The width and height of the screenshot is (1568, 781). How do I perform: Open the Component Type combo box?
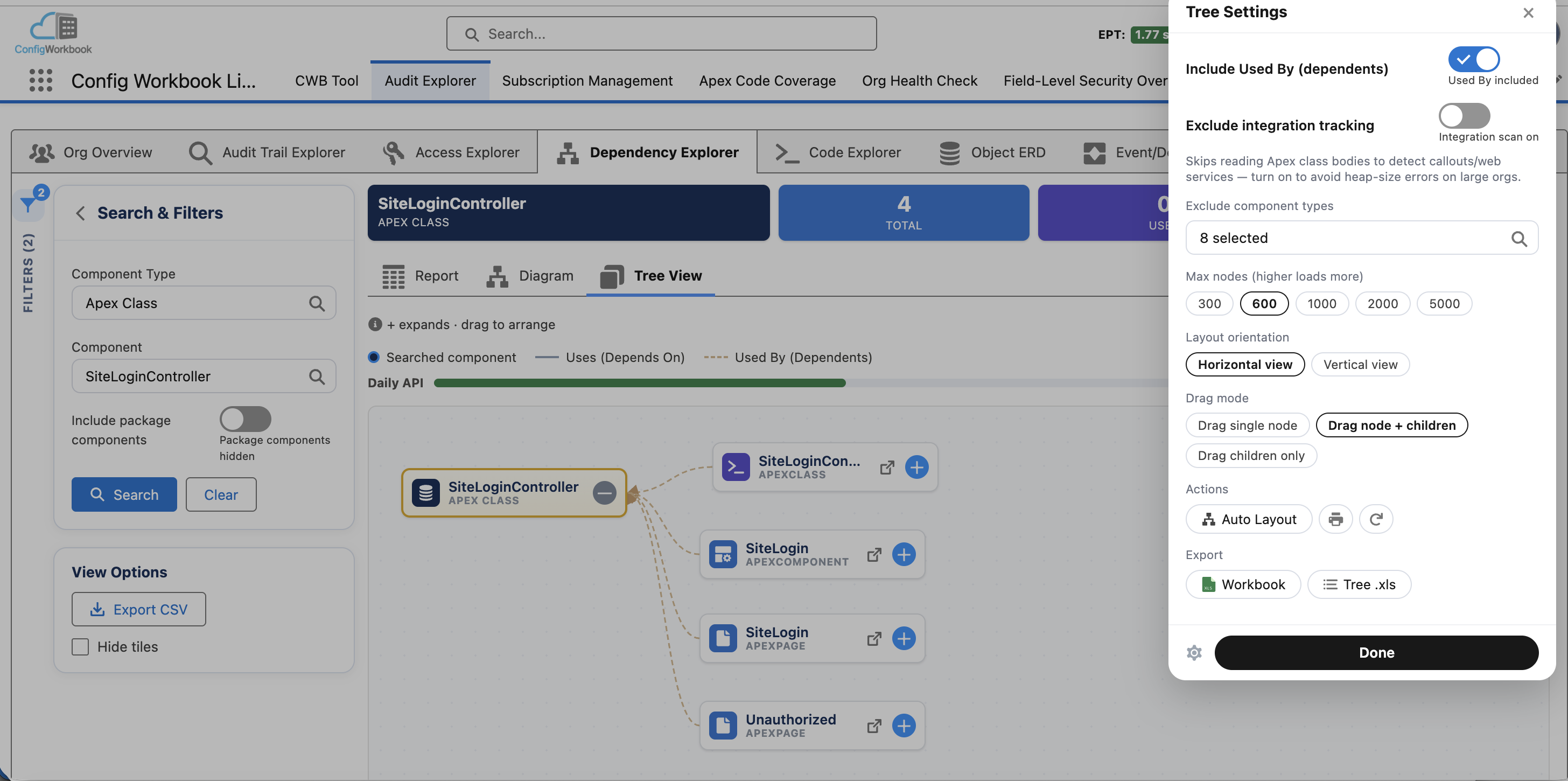(x=204, y=303)
